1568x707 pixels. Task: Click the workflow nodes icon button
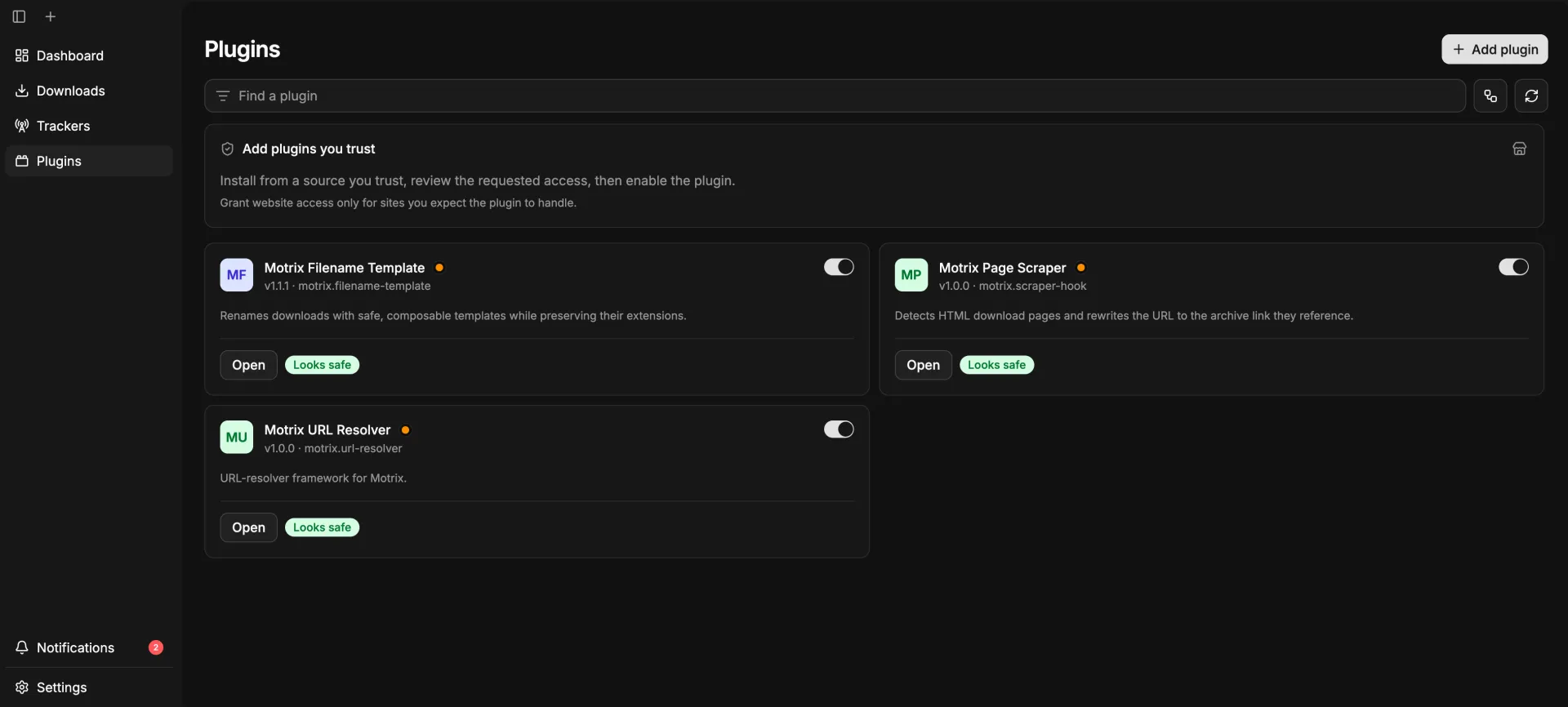click(1490, 96)
